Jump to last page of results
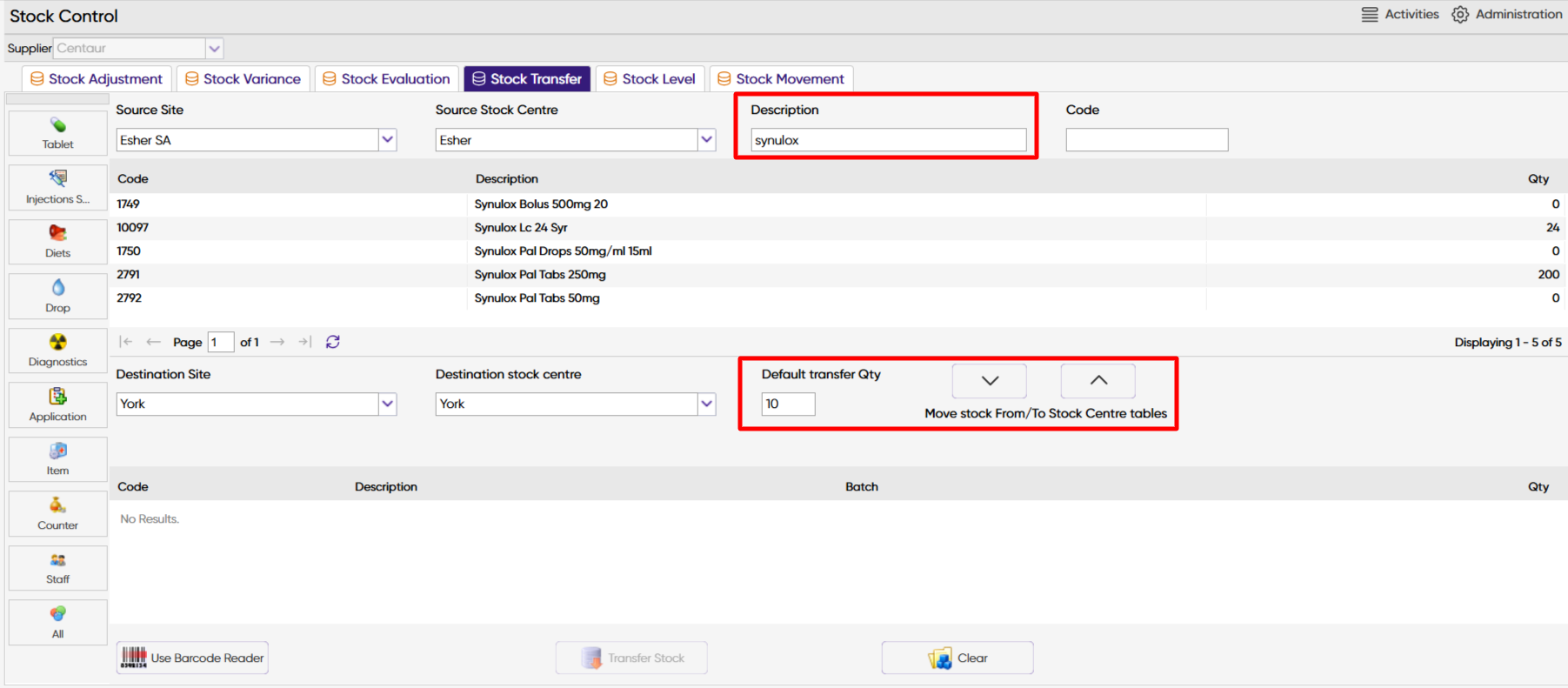The width and height of the screenshot is (1568, 688). [x=304, y=342]
